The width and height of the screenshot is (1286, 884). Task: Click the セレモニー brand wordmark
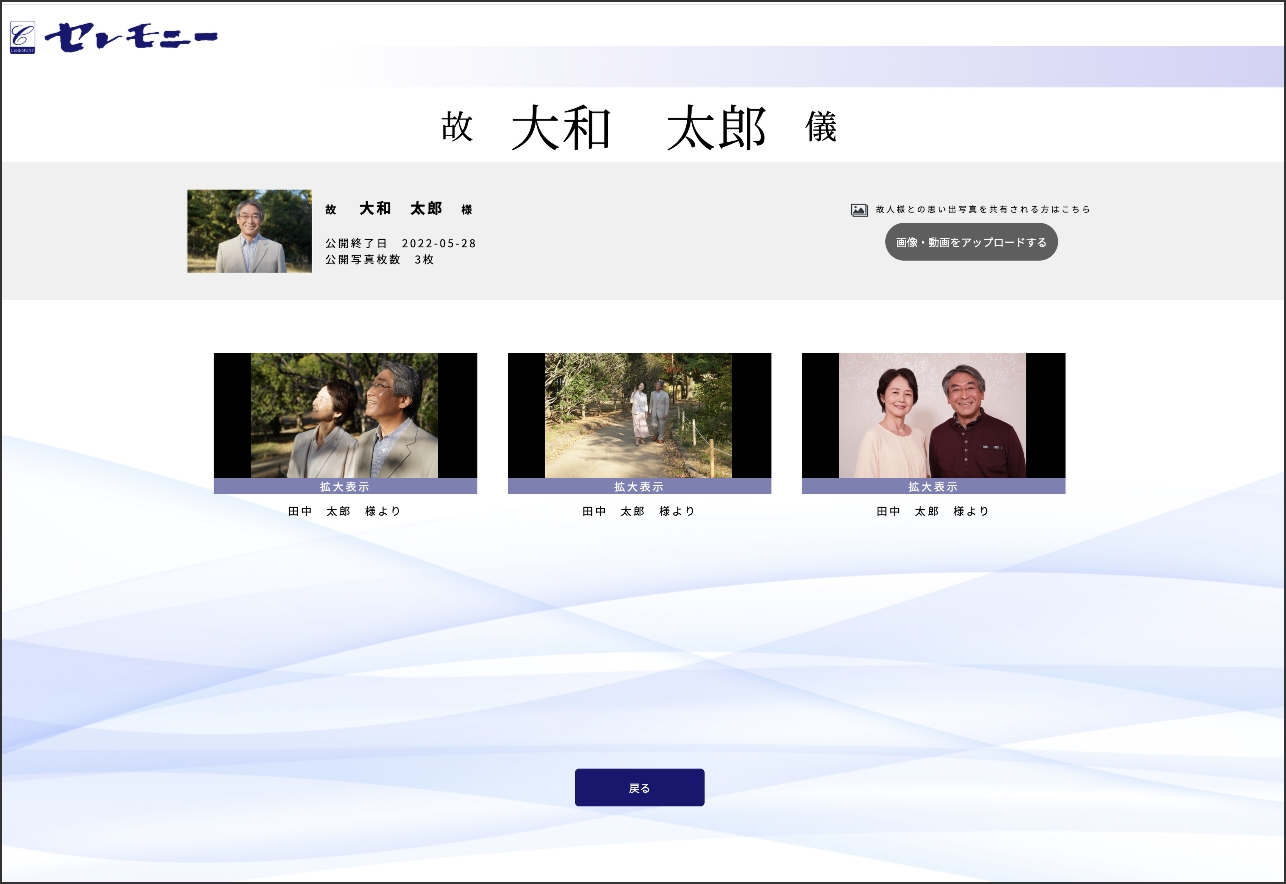pyautogui.click(x=131, y=37)
